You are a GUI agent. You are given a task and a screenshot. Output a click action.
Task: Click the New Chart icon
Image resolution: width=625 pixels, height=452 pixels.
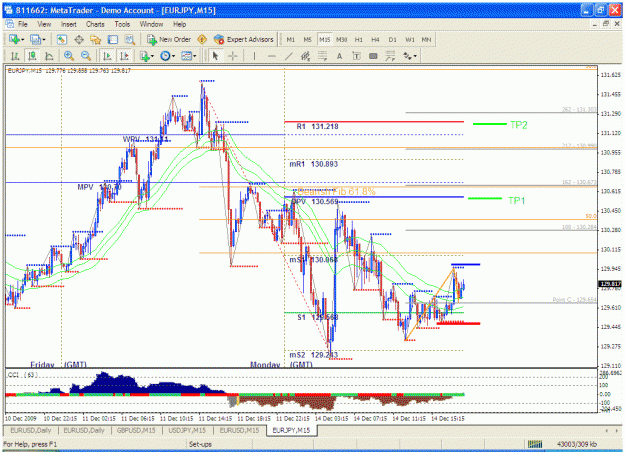14,39
